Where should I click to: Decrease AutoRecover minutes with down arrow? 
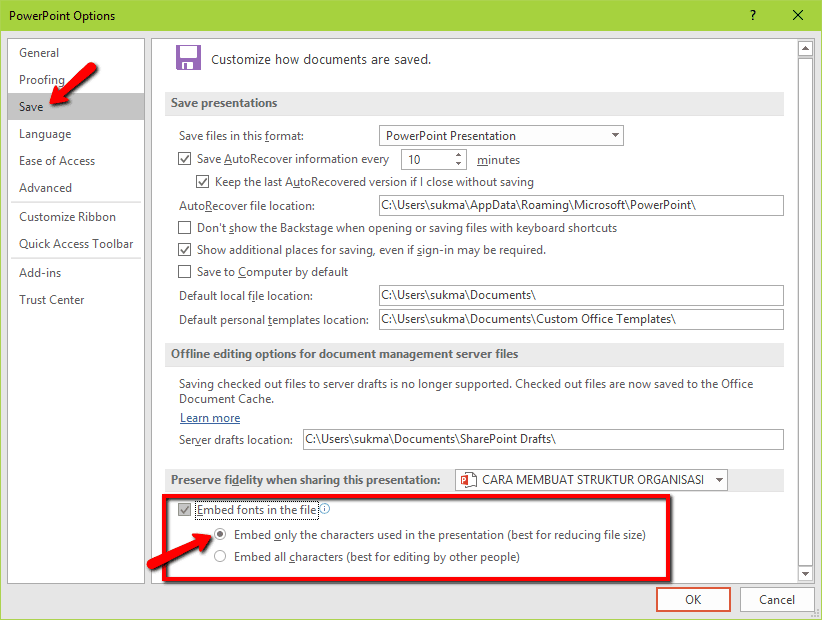458,164
